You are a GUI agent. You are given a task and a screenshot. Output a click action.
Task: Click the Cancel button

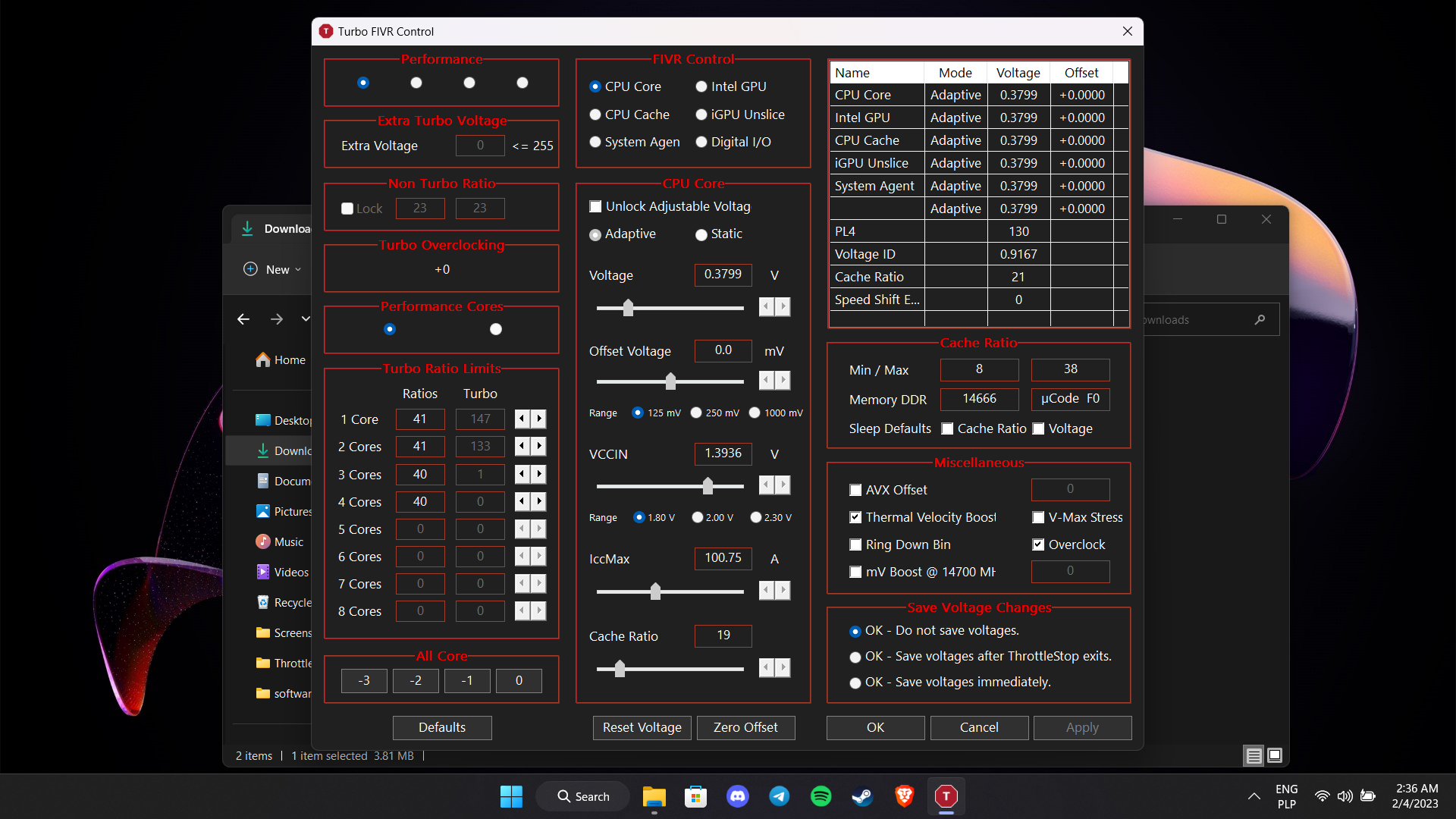[979, 727]
